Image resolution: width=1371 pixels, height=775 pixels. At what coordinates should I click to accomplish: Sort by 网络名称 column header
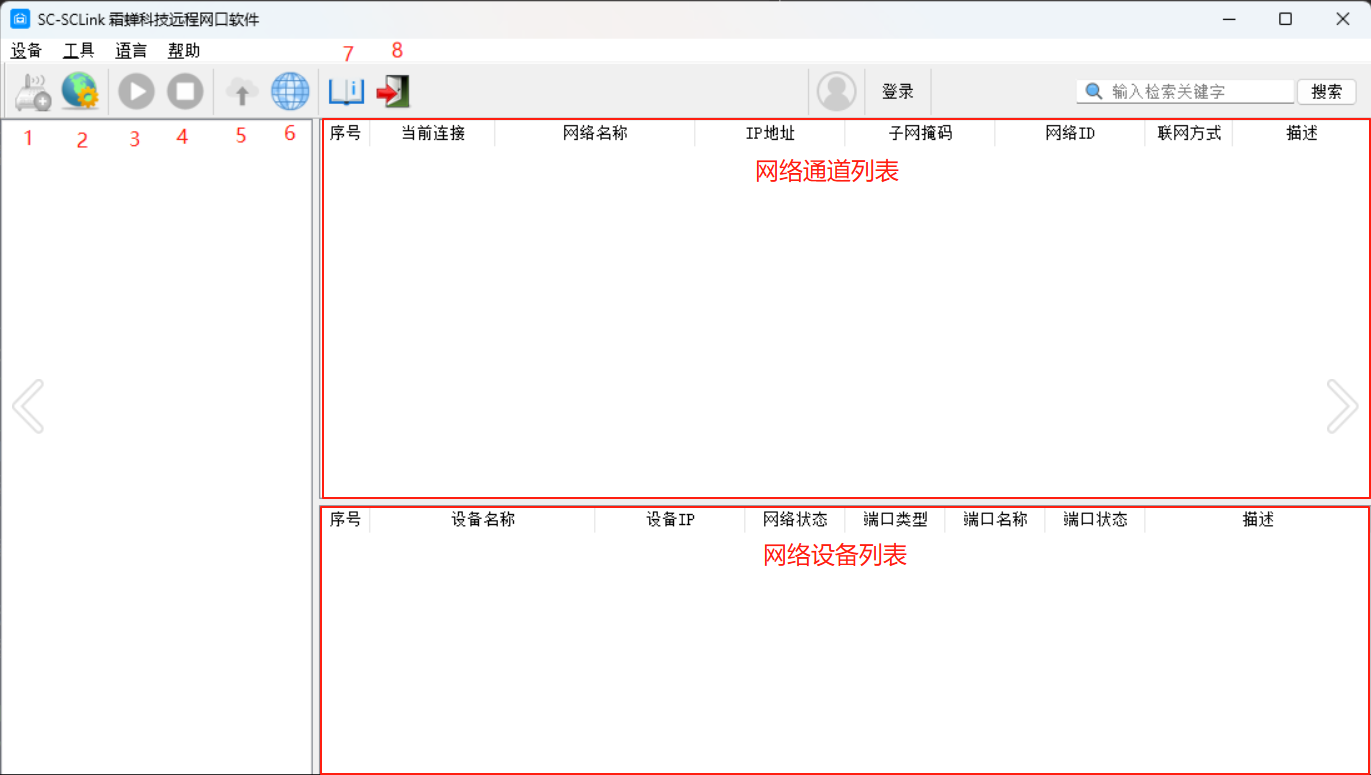coord(595,133)
